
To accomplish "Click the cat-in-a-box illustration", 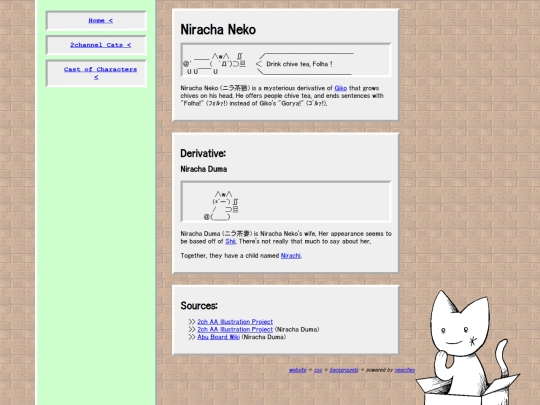I will 467,348.
